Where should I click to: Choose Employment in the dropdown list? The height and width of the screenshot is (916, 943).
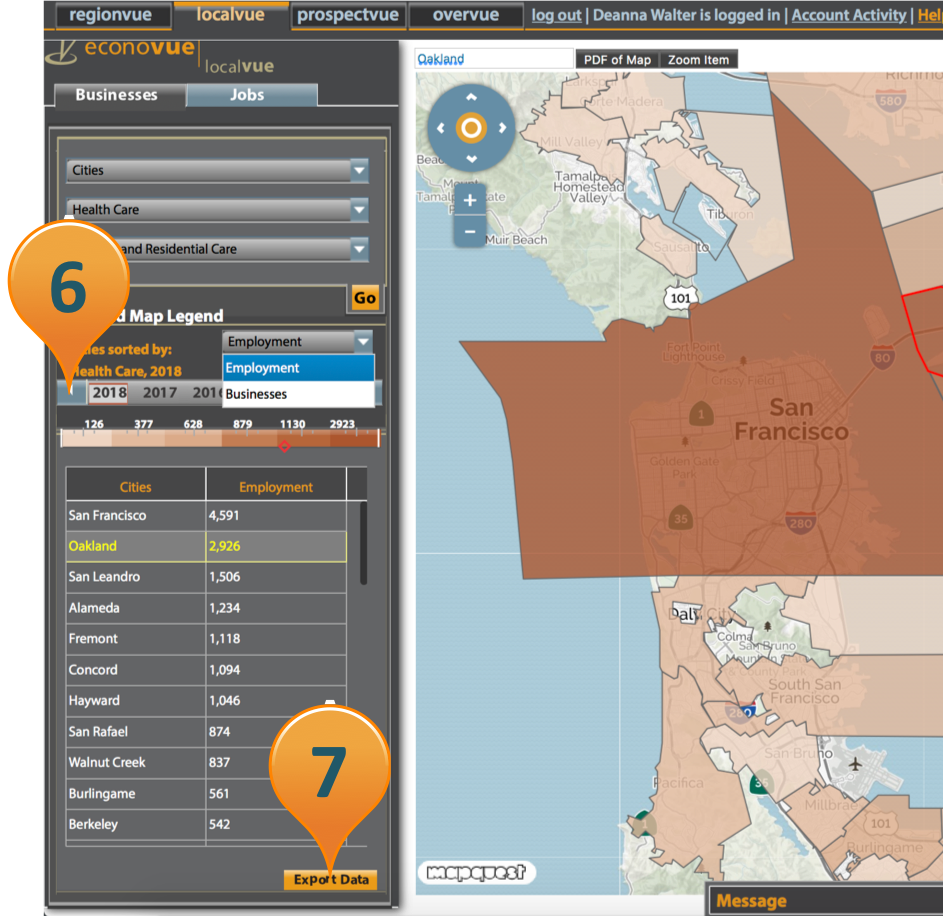point(298,368)
